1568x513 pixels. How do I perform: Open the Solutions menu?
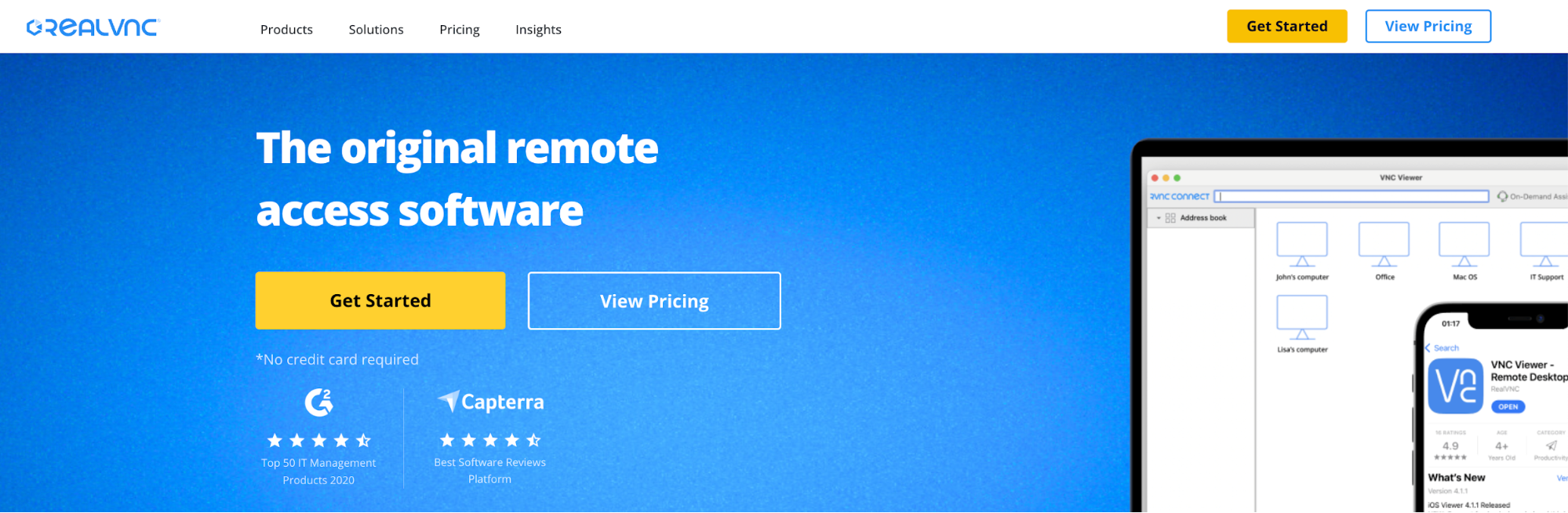376,29
